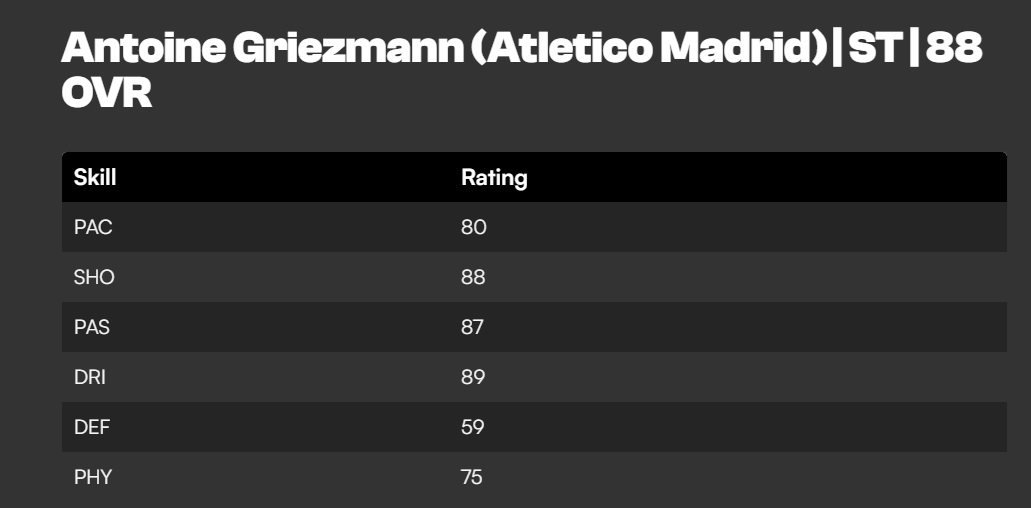Click the PHY rating value 75
This screenshot has height=508, width=1031.
(471, 477)
